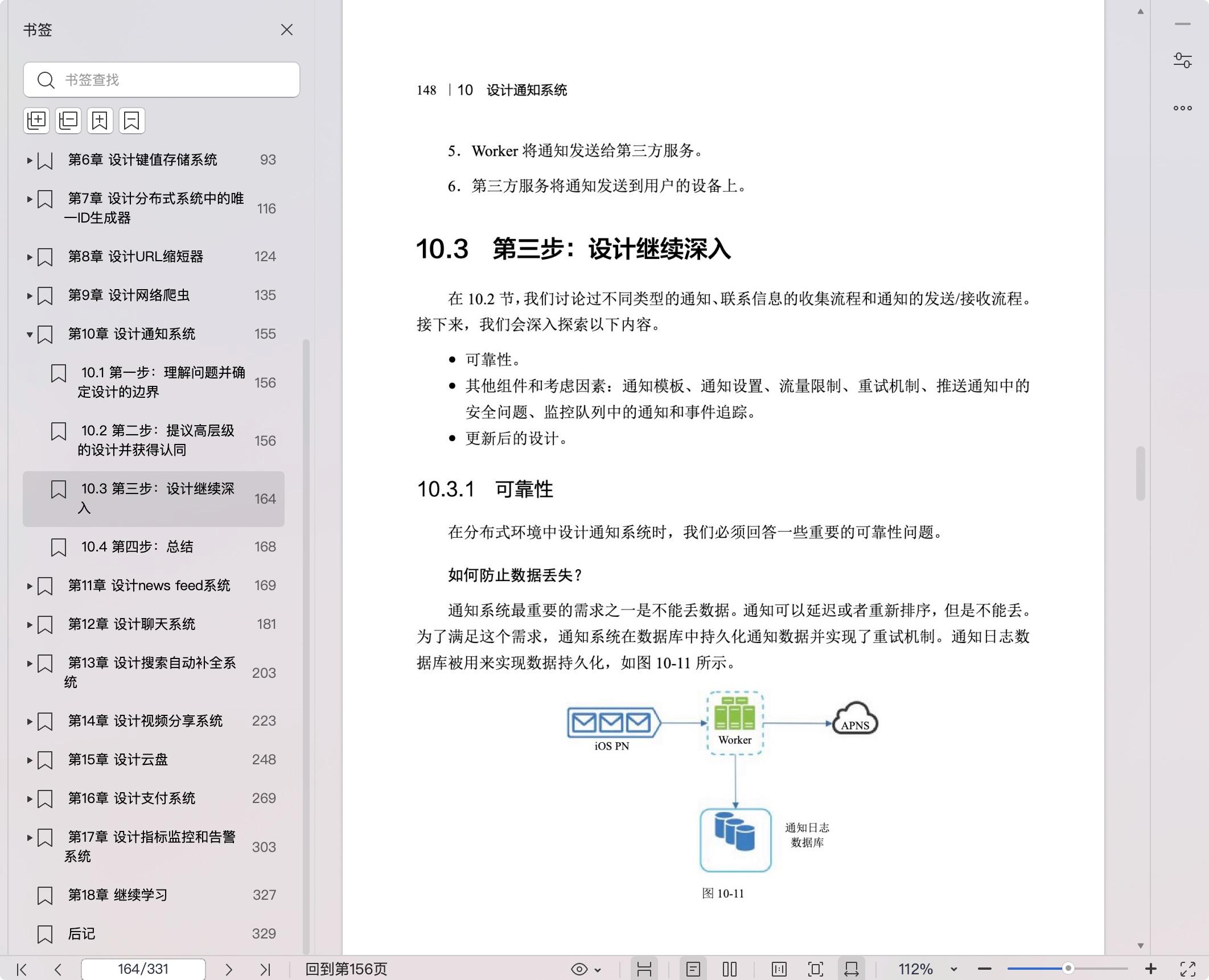Screen dimensions: 1209x980
Task: Open eye mode dropdown arrow
Action: coord(598,970)
